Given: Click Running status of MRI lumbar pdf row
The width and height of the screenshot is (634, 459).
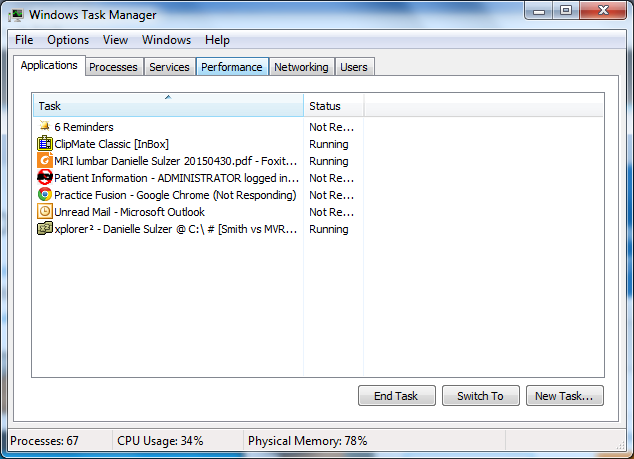Looking at the screenshot, I should tap(328, 161).
